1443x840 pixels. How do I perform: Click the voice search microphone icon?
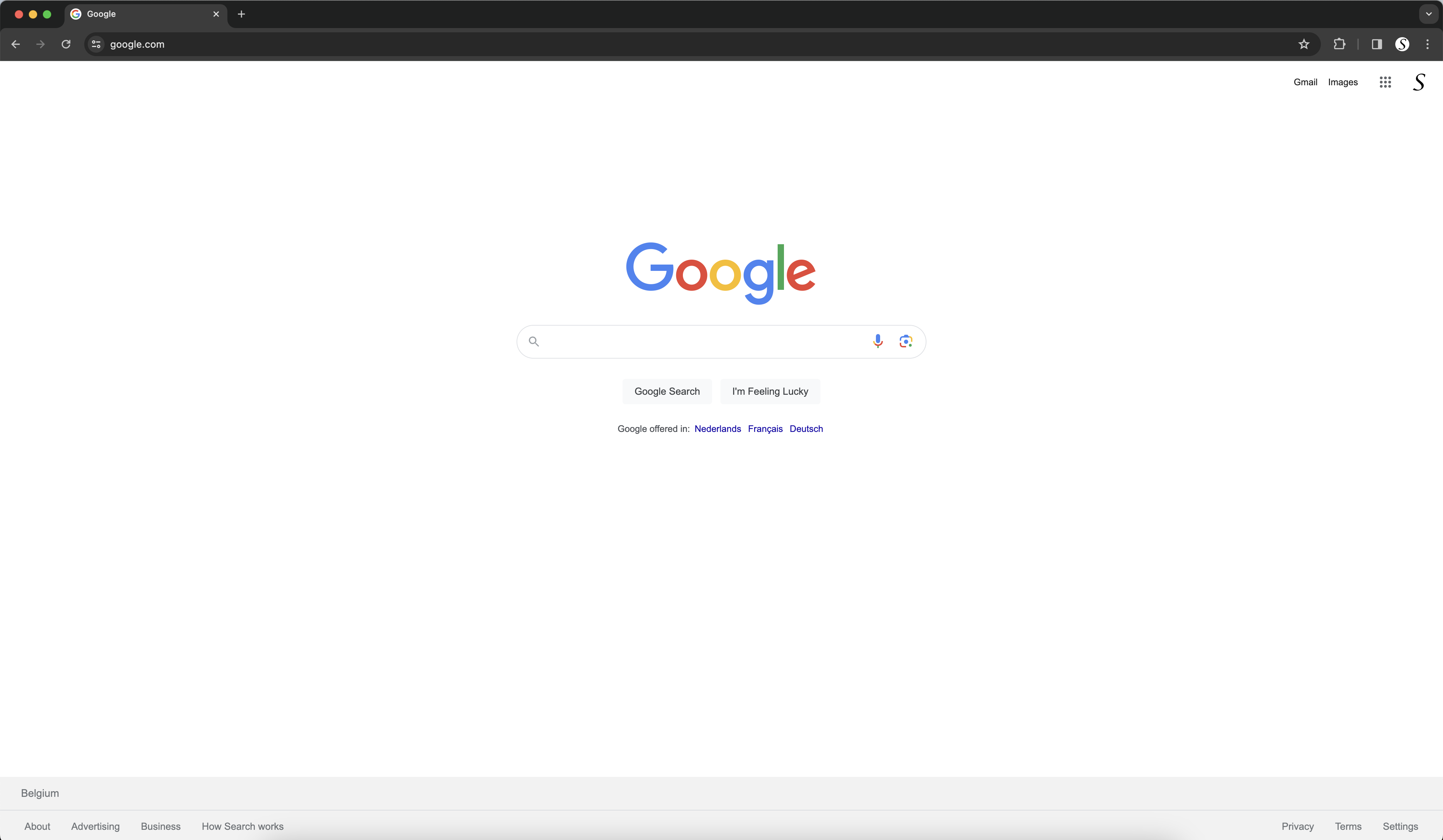pos(877,341)
